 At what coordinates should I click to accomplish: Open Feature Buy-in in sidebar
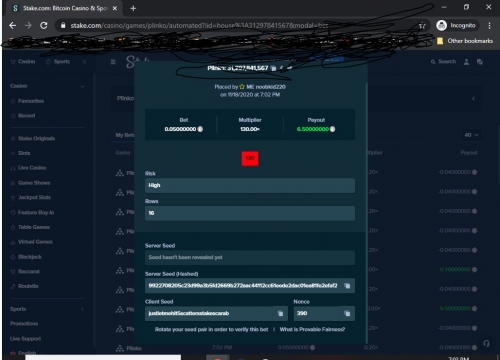pos(32,212)
